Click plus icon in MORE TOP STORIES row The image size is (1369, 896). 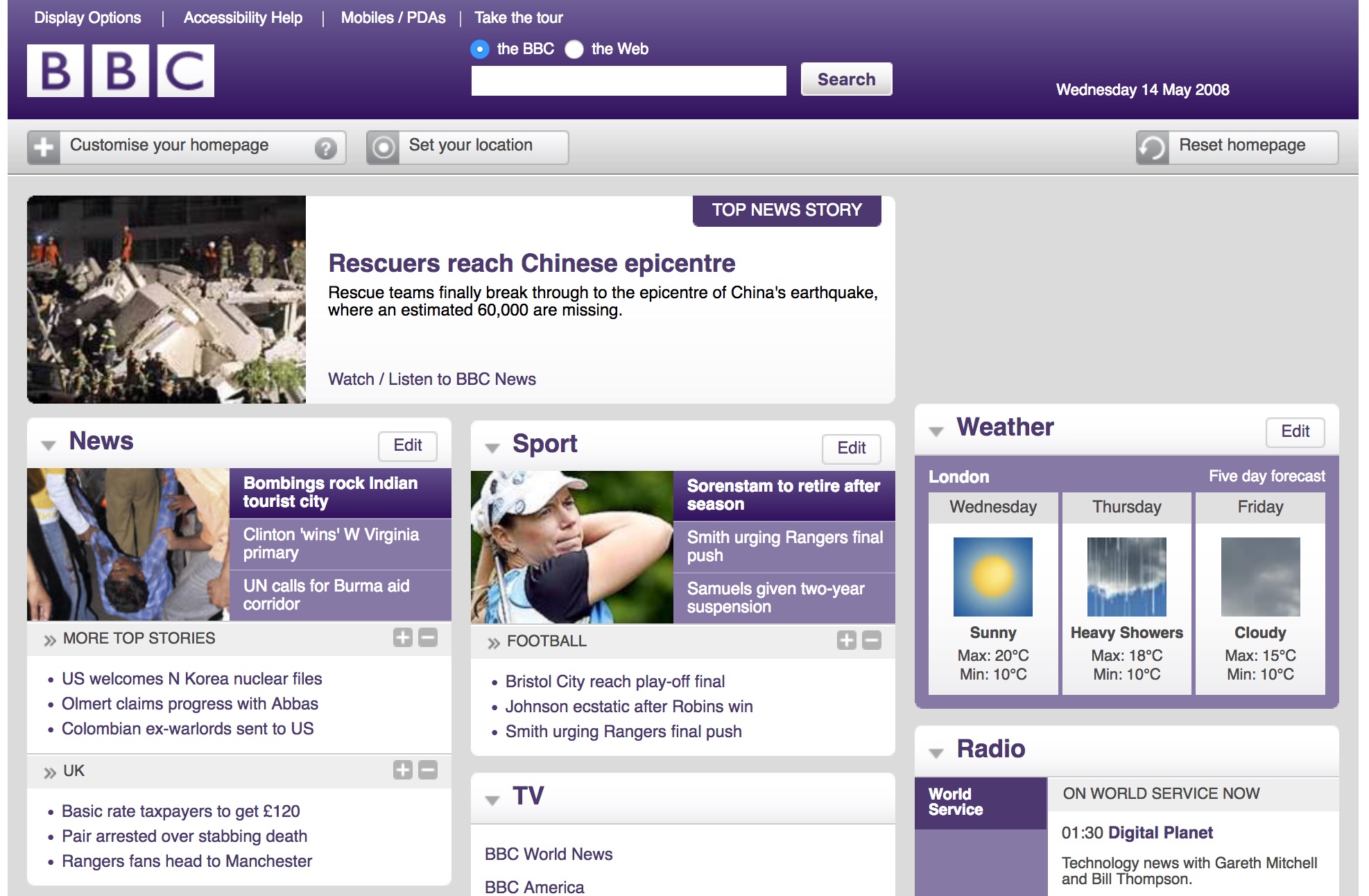tap(402, 637)
